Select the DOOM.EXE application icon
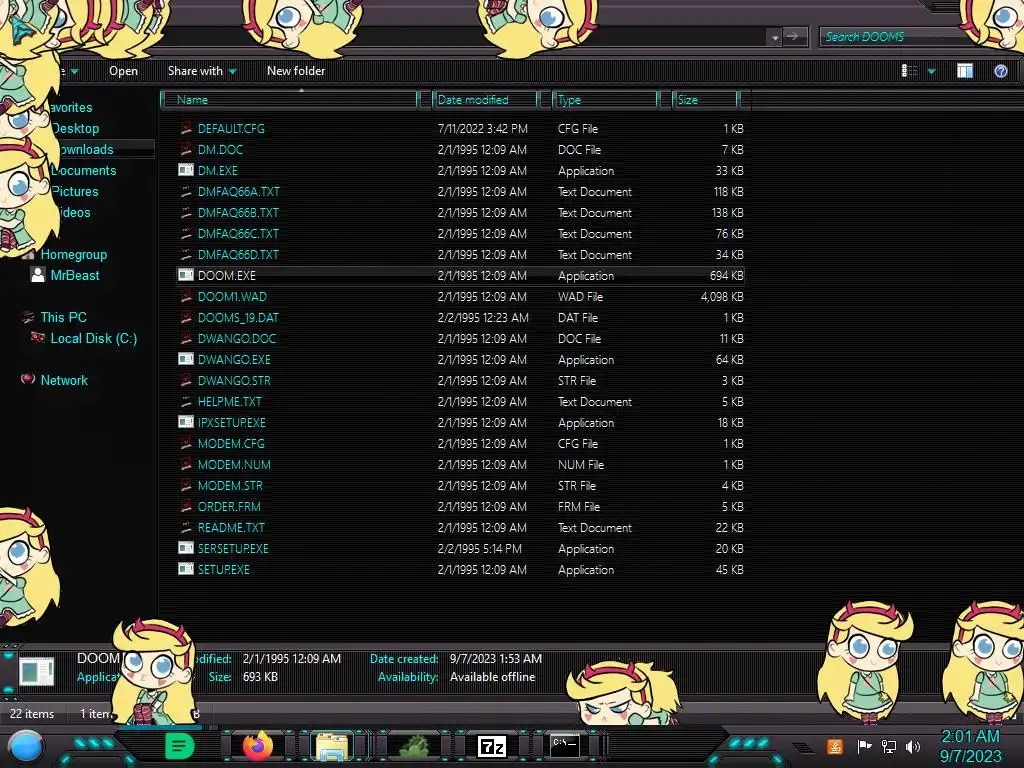Viewport: 1024px width, 768px height. 186,276
